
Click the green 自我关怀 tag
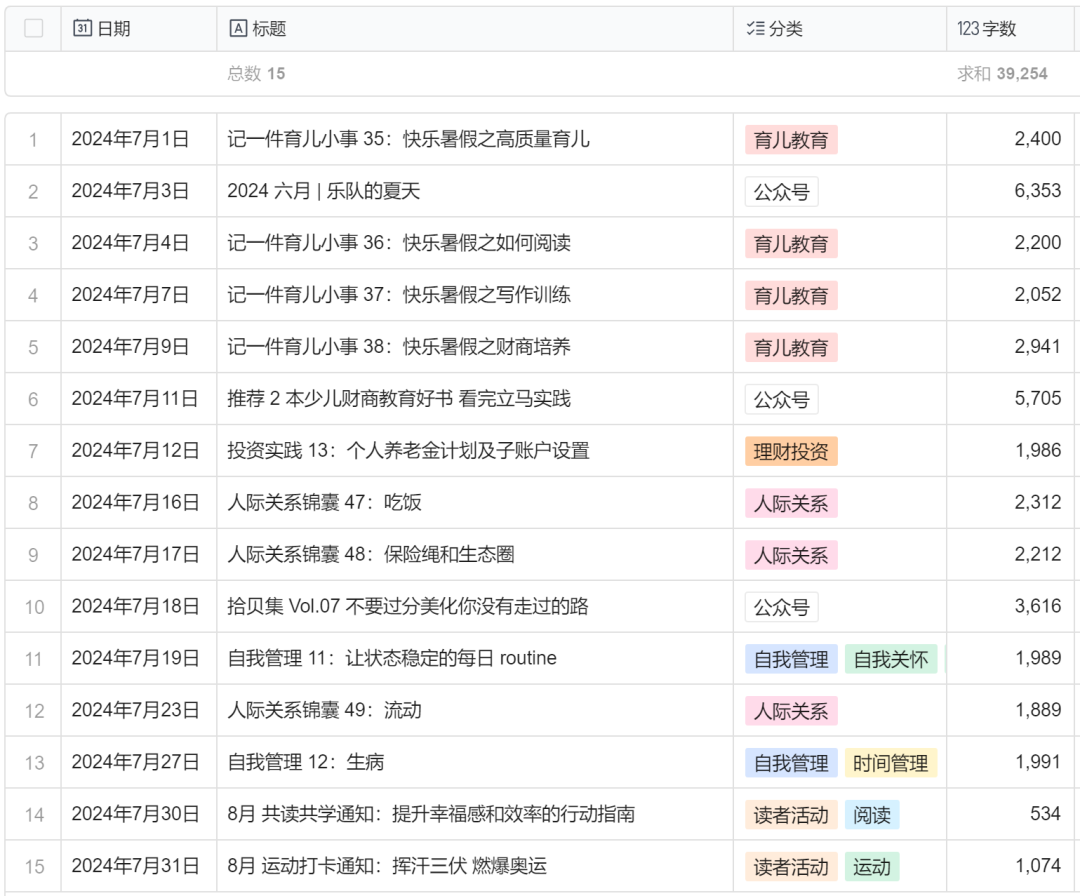[x=891, y=660]
